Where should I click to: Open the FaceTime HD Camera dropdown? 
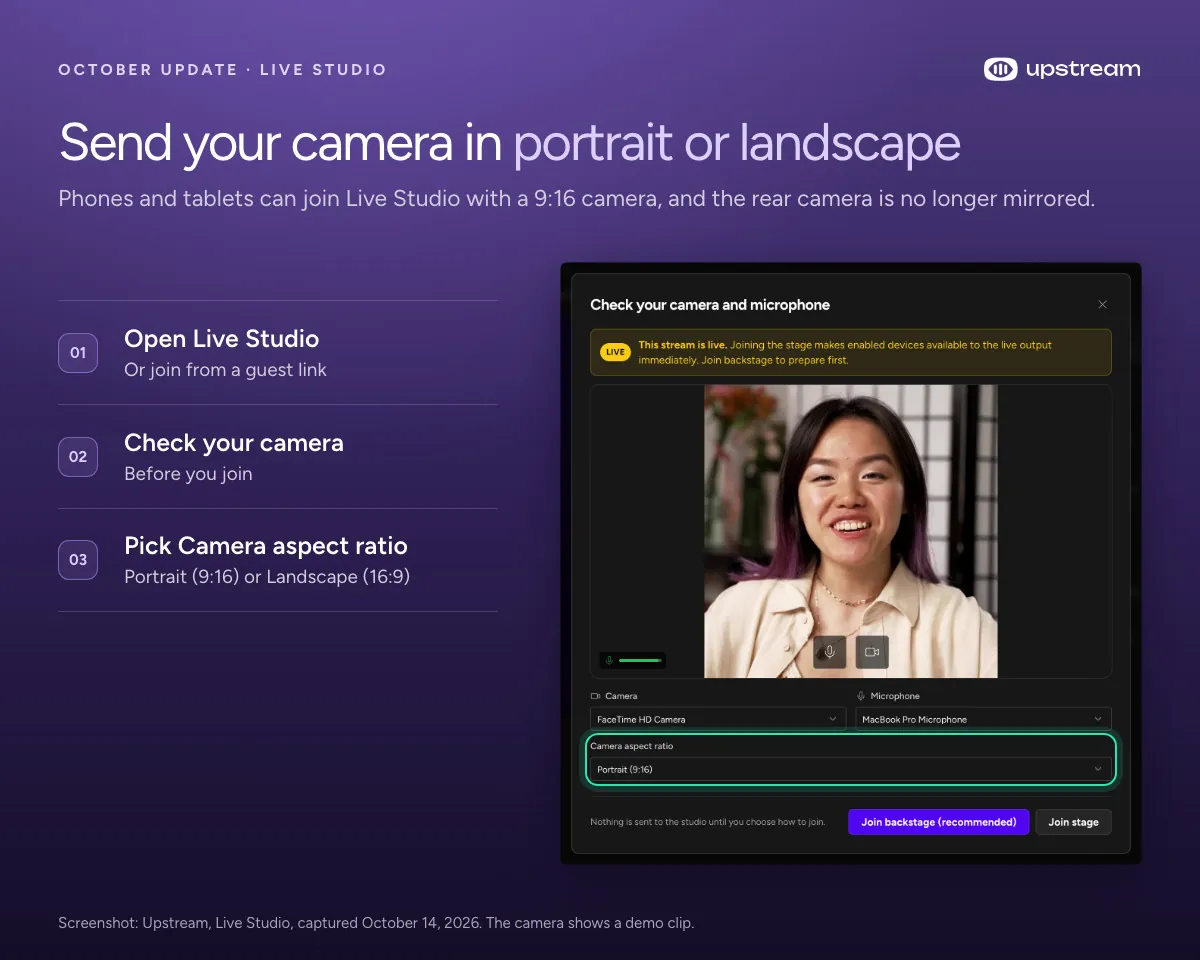click(718, 719)
